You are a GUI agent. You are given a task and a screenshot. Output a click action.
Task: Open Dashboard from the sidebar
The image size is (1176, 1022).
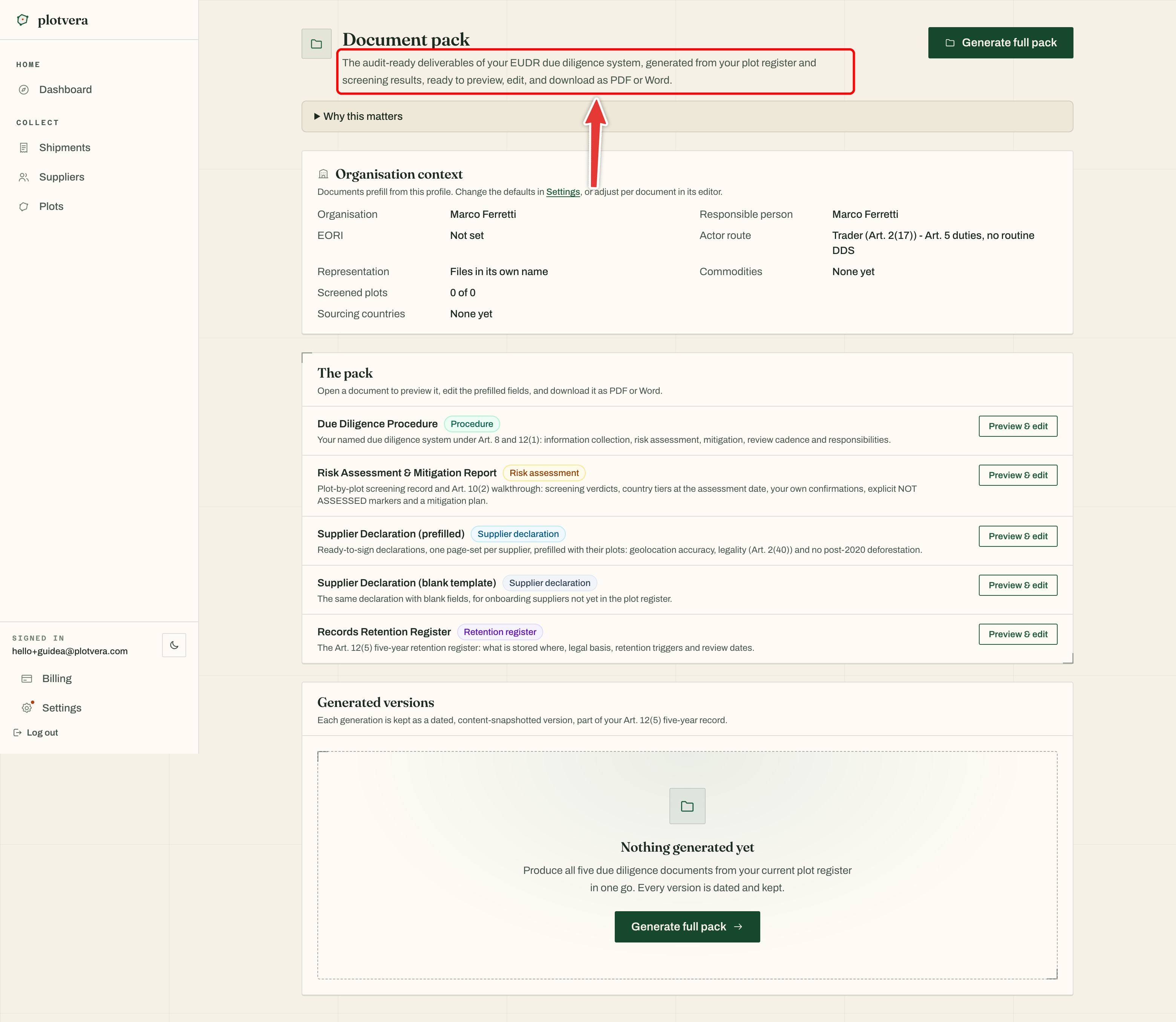(x=66, y=90)
